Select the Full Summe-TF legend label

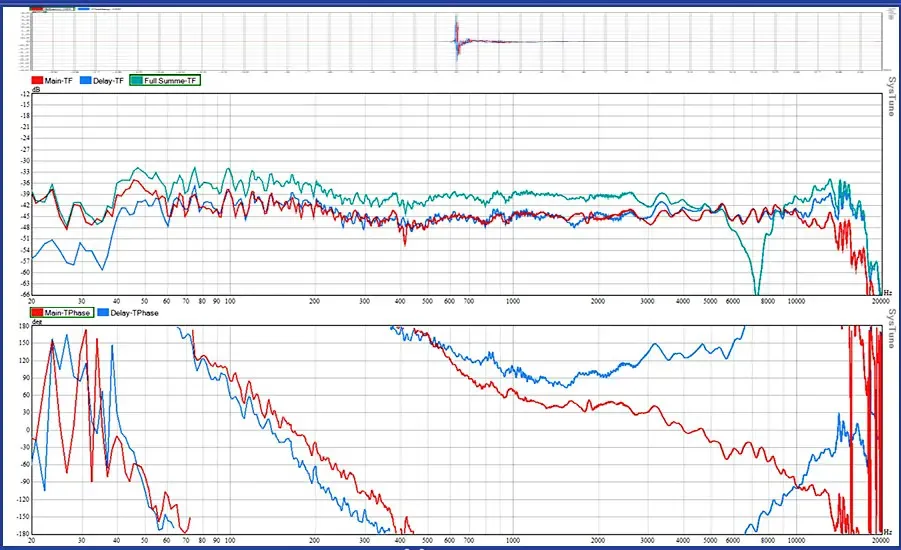click(x=172, y=79)
